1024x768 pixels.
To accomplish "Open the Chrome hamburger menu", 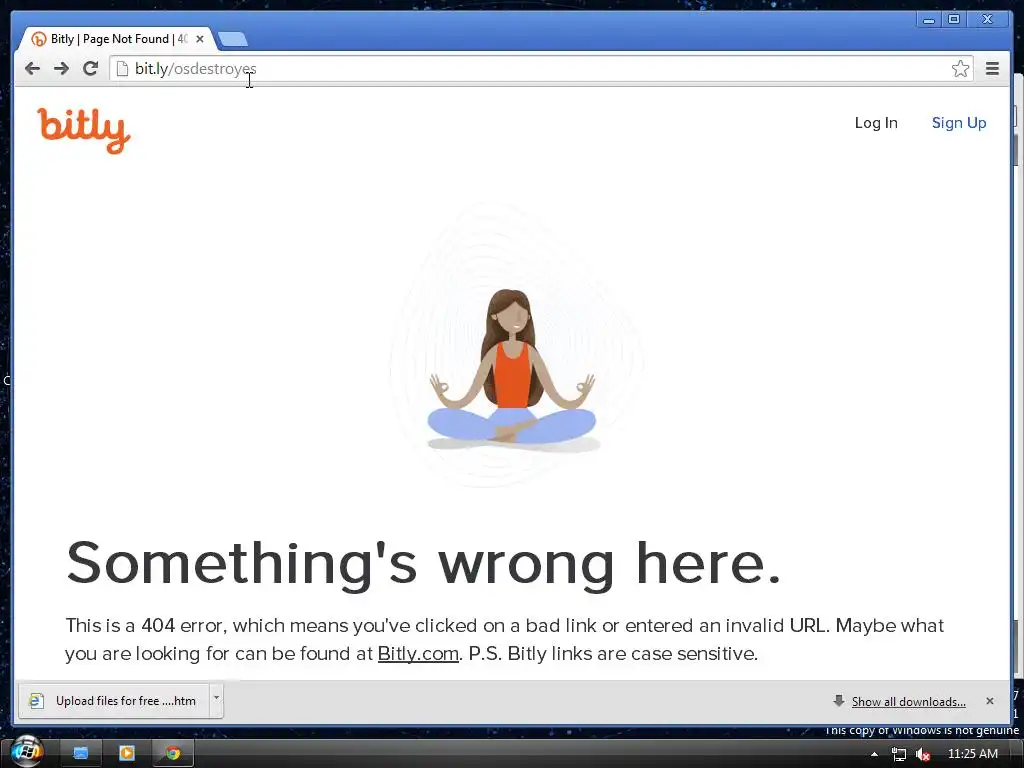I will (992, 69).
